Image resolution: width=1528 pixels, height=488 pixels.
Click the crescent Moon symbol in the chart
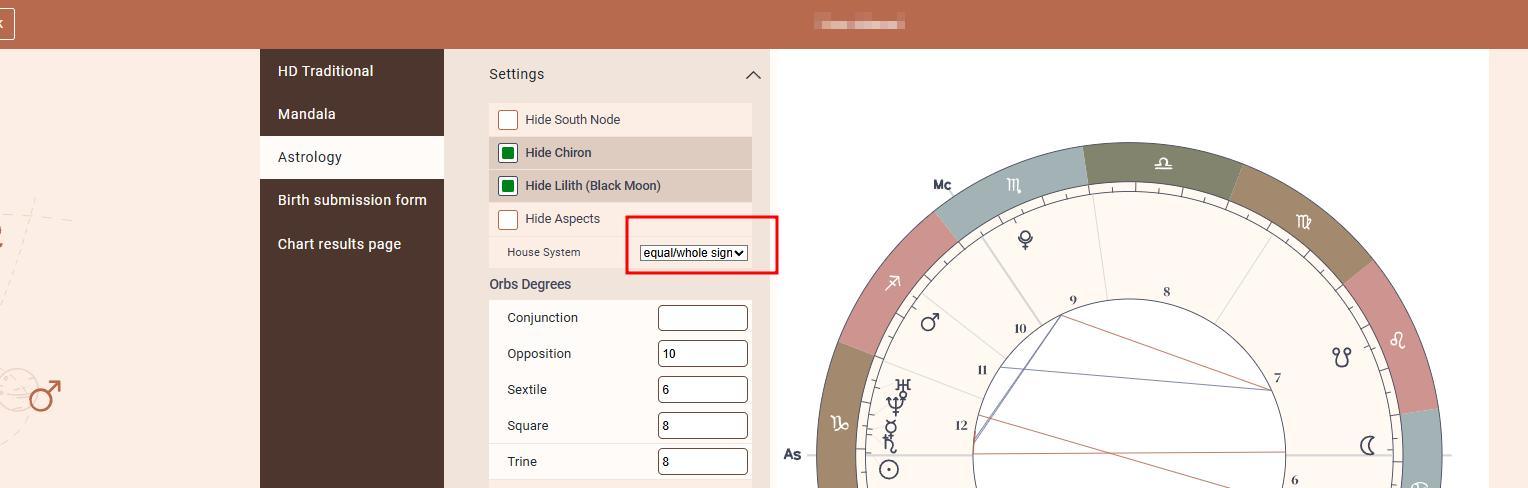click(x=1367, y=445)
